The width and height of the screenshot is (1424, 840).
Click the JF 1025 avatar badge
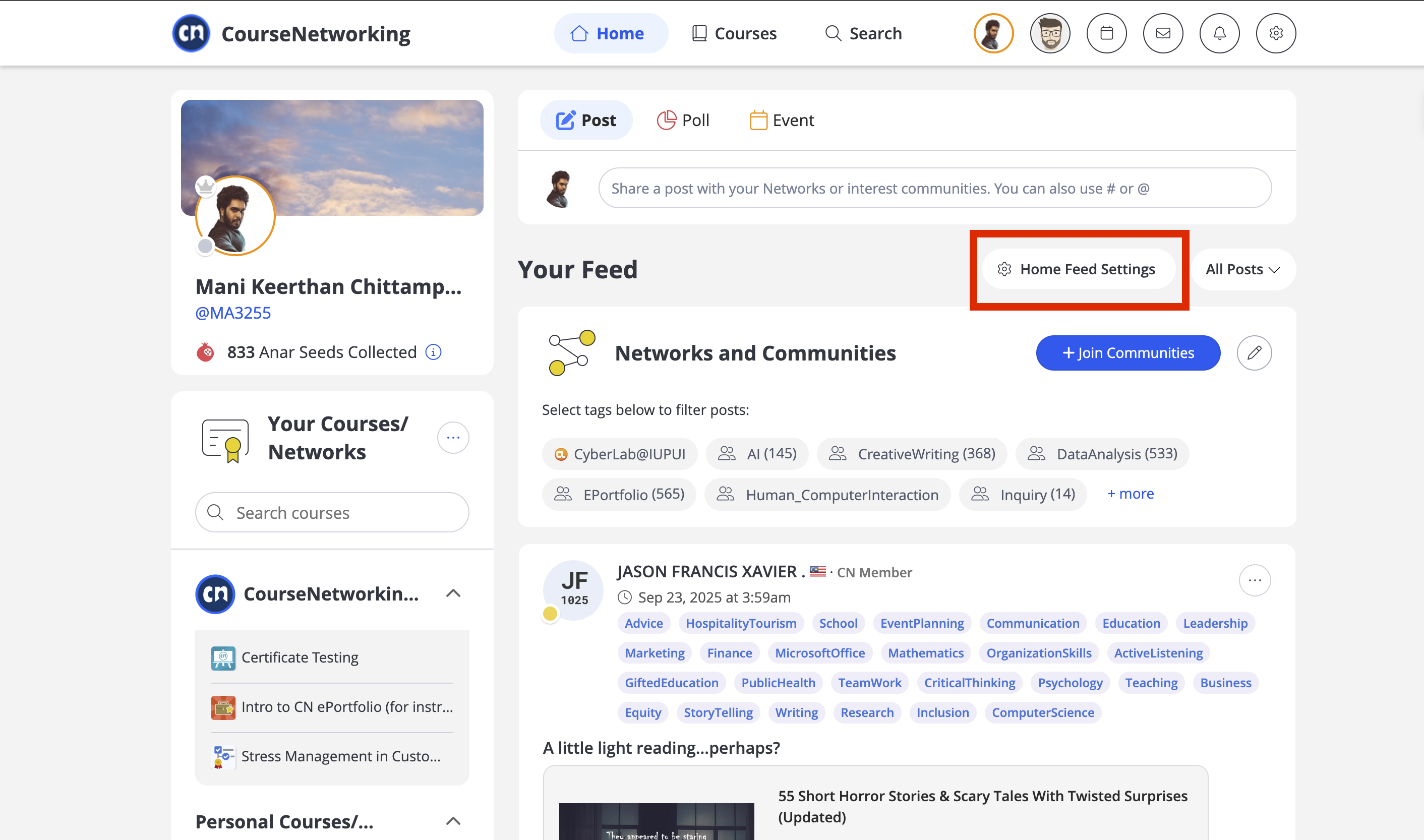click(x=573, y=590)
